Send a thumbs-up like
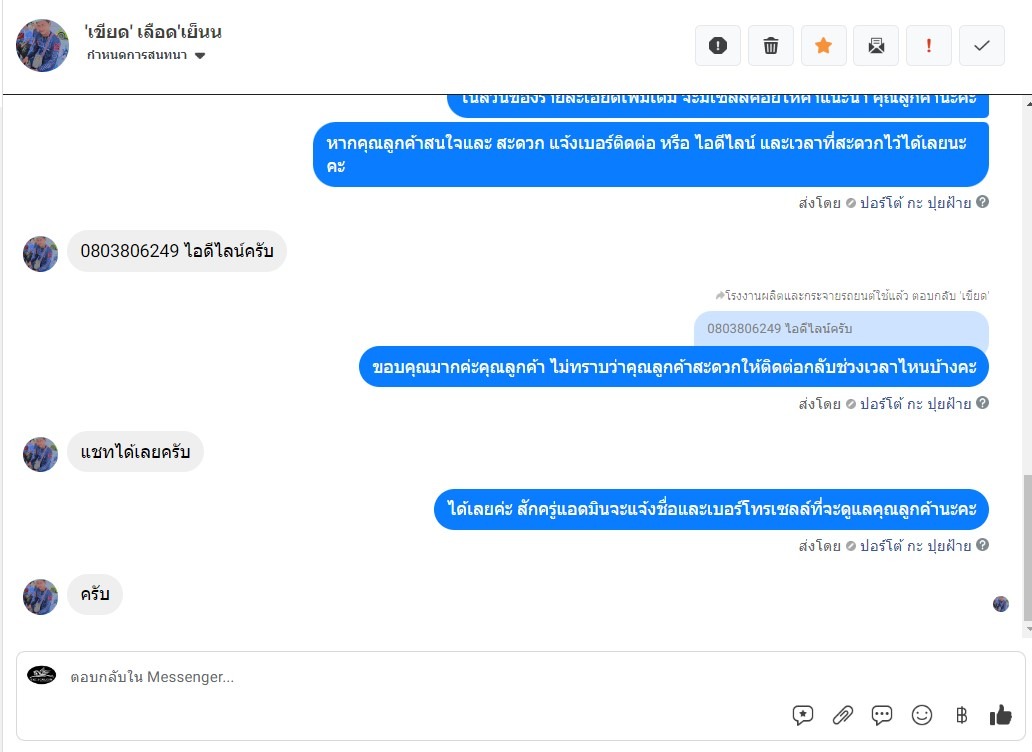1032x752 pixels. [x=1000, y=714]
